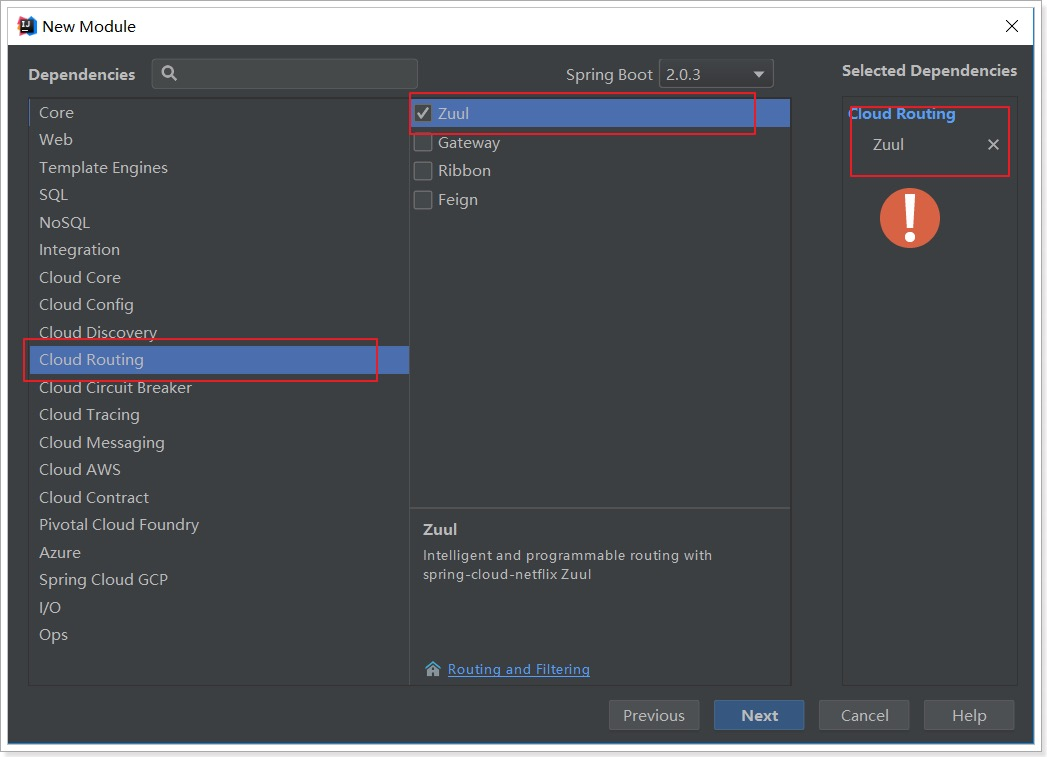The width and height of the screenshot is (1047, 757).
Task: Close the New Module window
Action: (1012, 26)
